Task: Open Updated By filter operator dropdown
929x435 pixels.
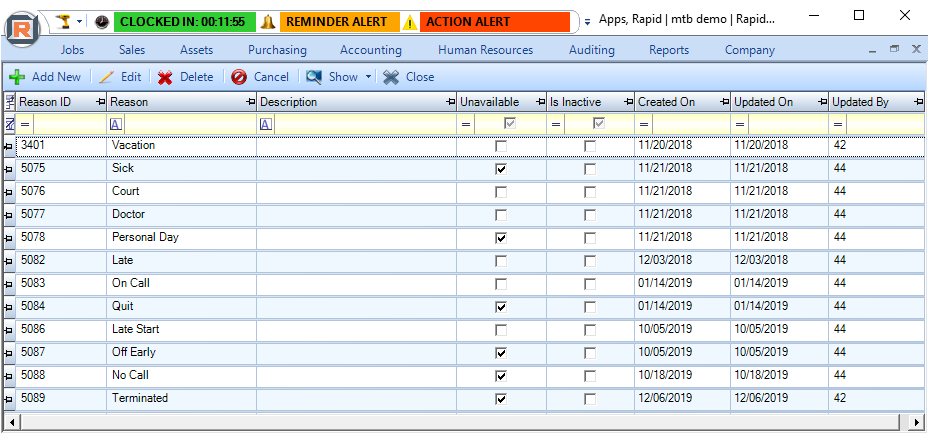Action: [x=838, y=124]
